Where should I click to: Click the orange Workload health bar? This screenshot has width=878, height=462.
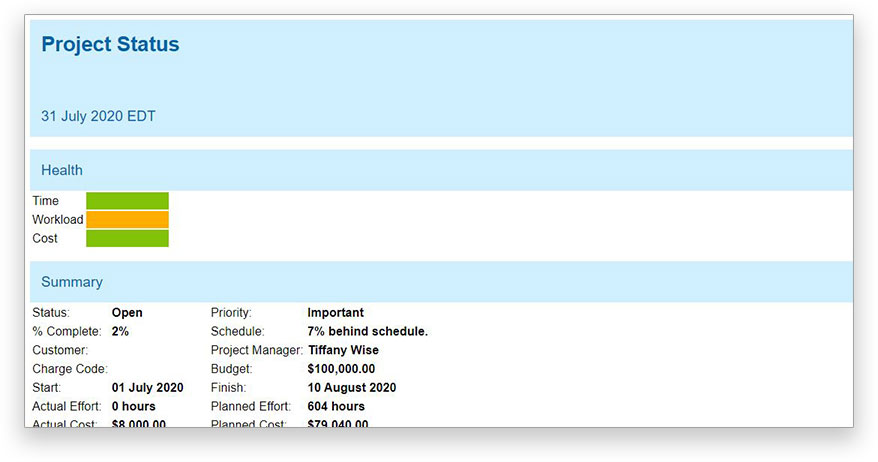(x=127, y=220)
